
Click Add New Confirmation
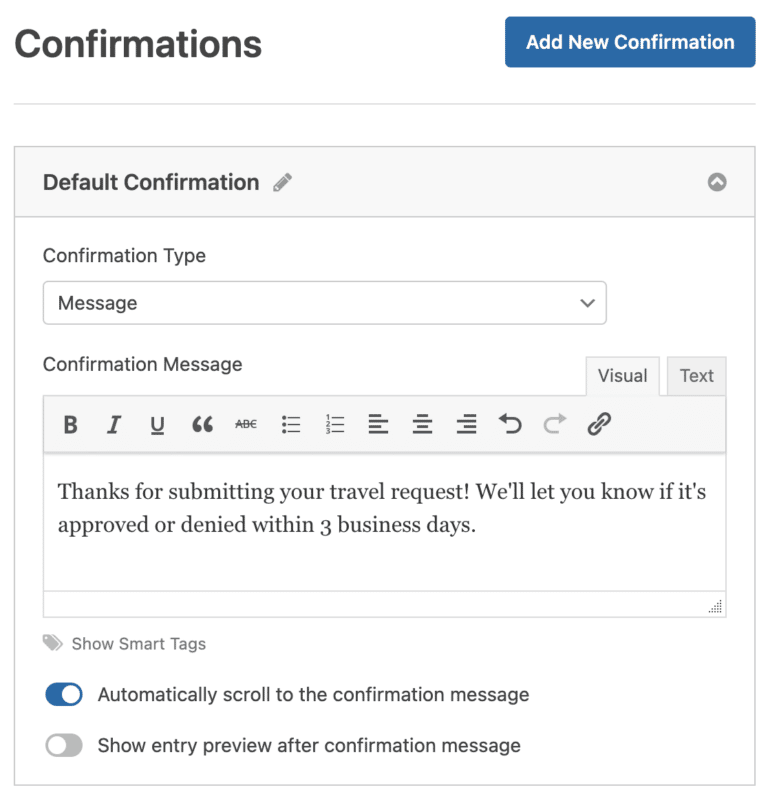pyautogui.click(x=629, y=42)
